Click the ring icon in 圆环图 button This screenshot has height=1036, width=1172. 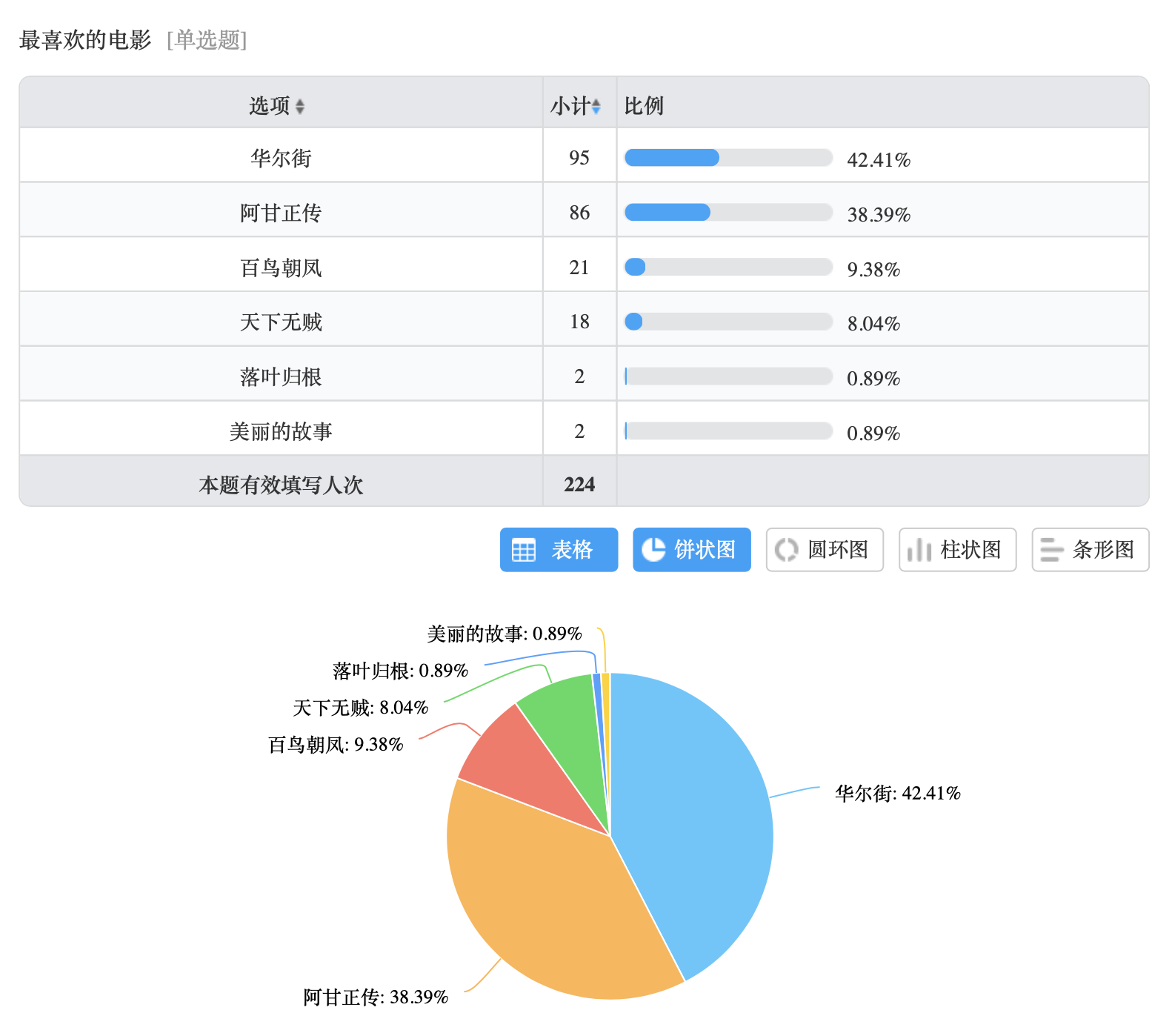pos(786,550)
